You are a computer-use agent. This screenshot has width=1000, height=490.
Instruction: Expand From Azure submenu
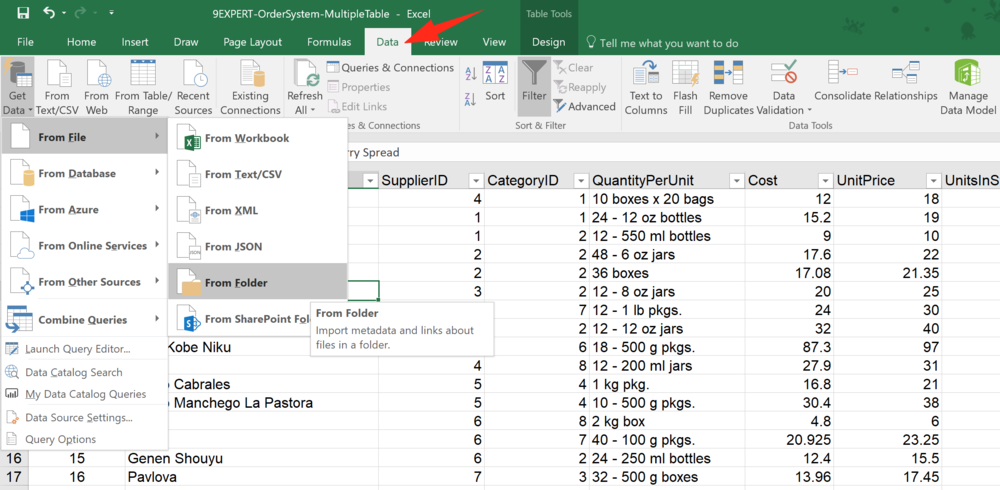(84, 209)
